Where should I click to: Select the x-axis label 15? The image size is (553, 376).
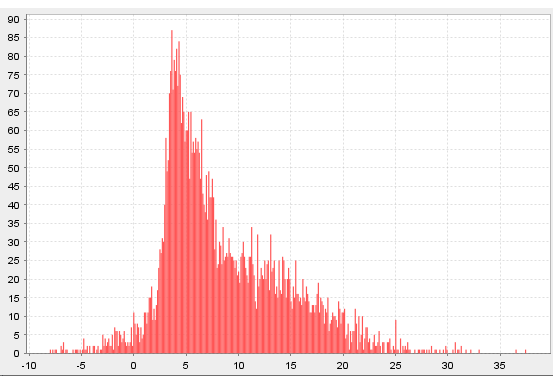tap(291, 365)
